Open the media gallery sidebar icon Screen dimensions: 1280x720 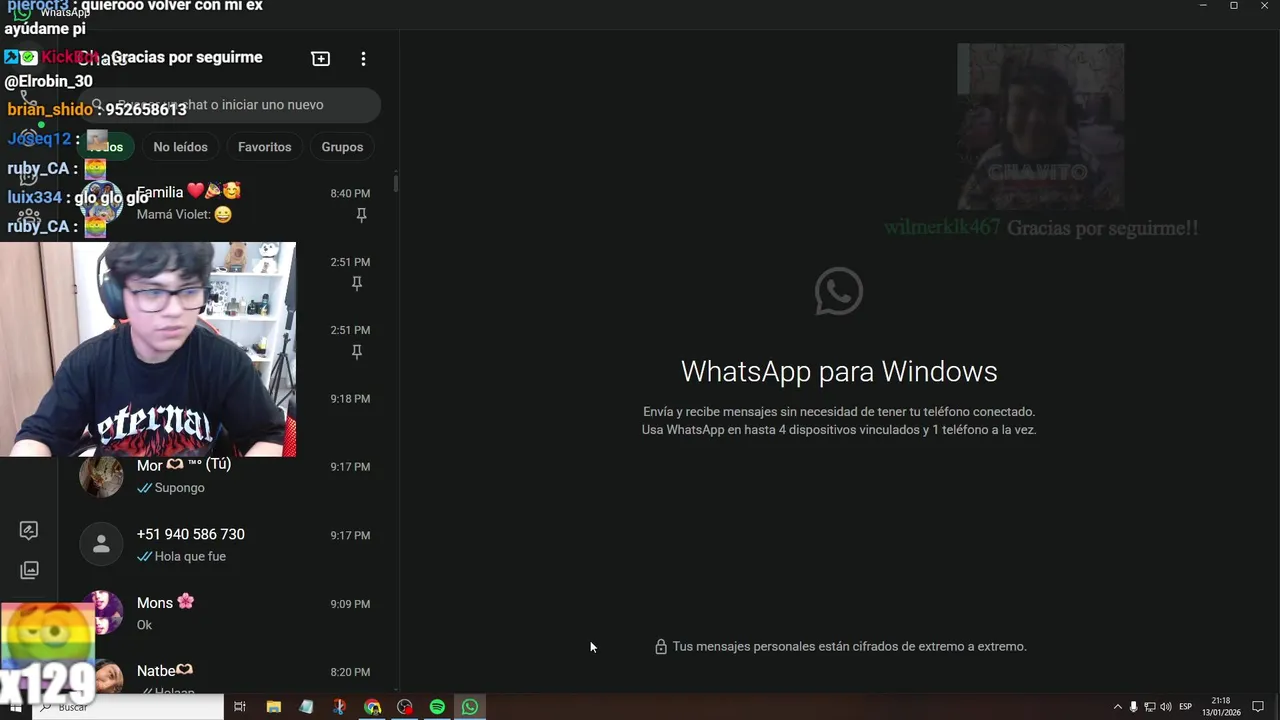click(x=29, y=570)
